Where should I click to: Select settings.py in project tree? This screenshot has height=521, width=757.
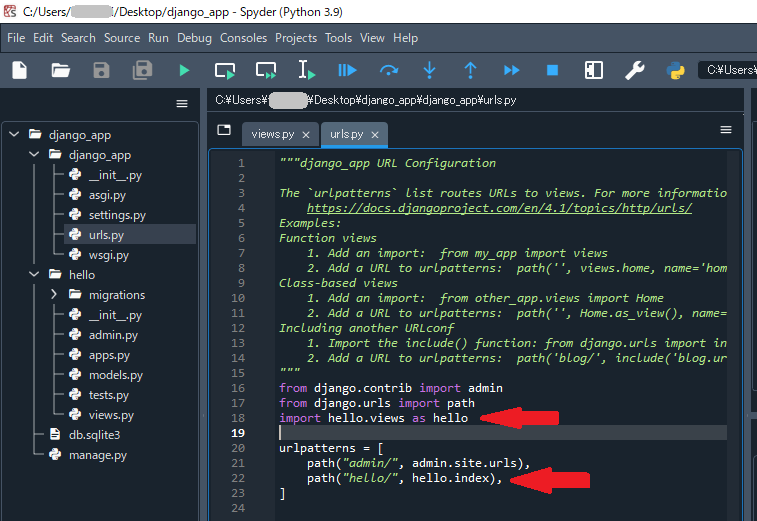pos(117,215)
